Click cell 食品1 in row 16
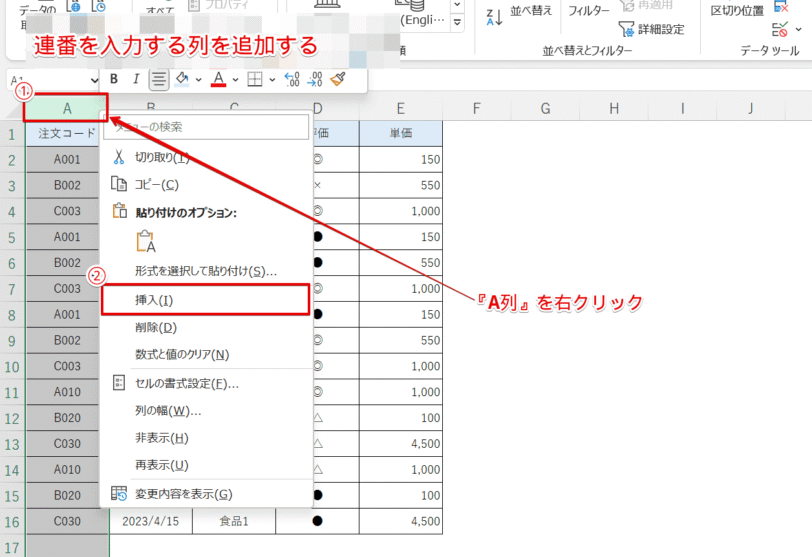 click(234, 521)
